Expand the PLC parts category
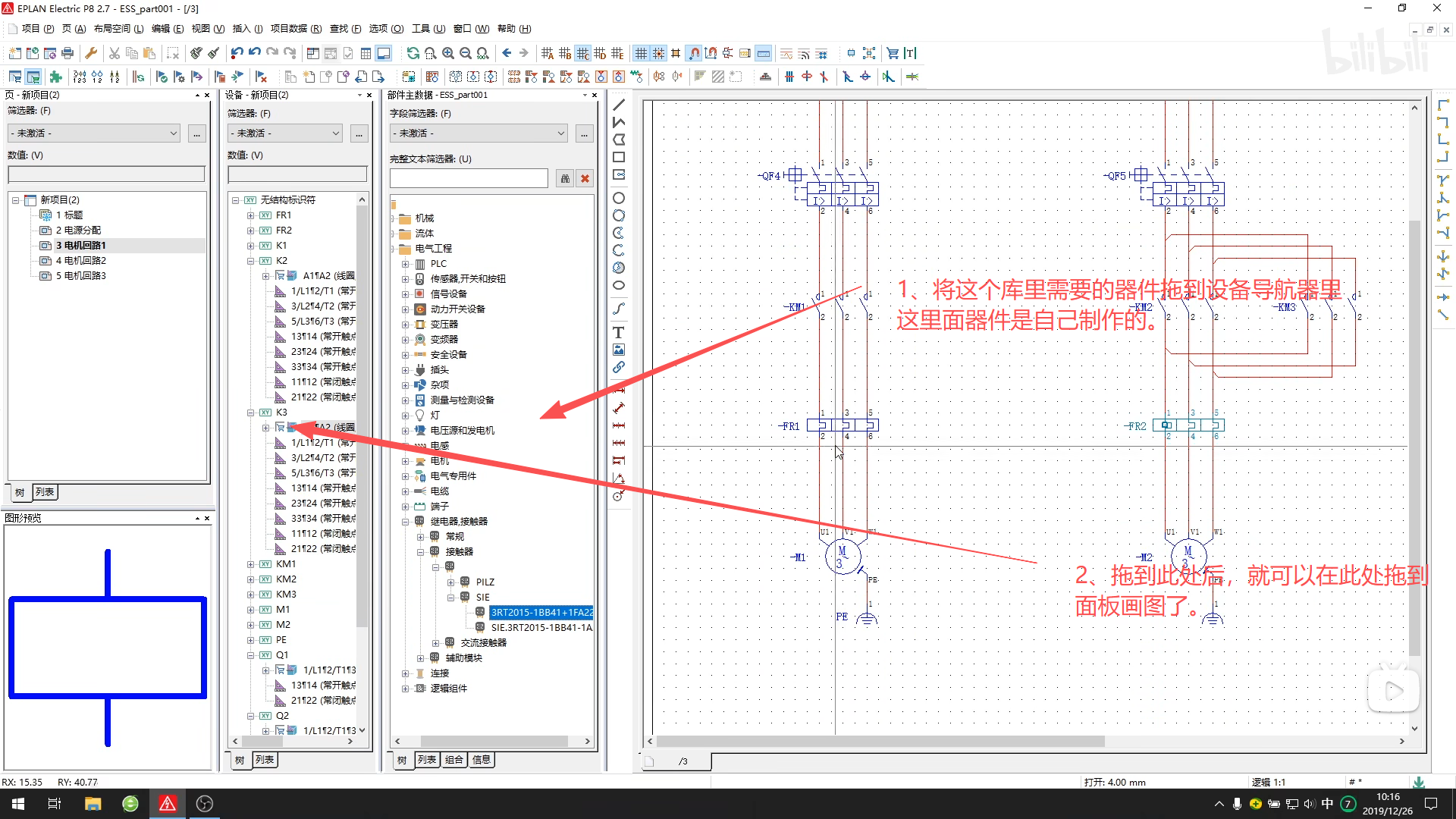The image size is (1456, 819). [x=405, y=264]
